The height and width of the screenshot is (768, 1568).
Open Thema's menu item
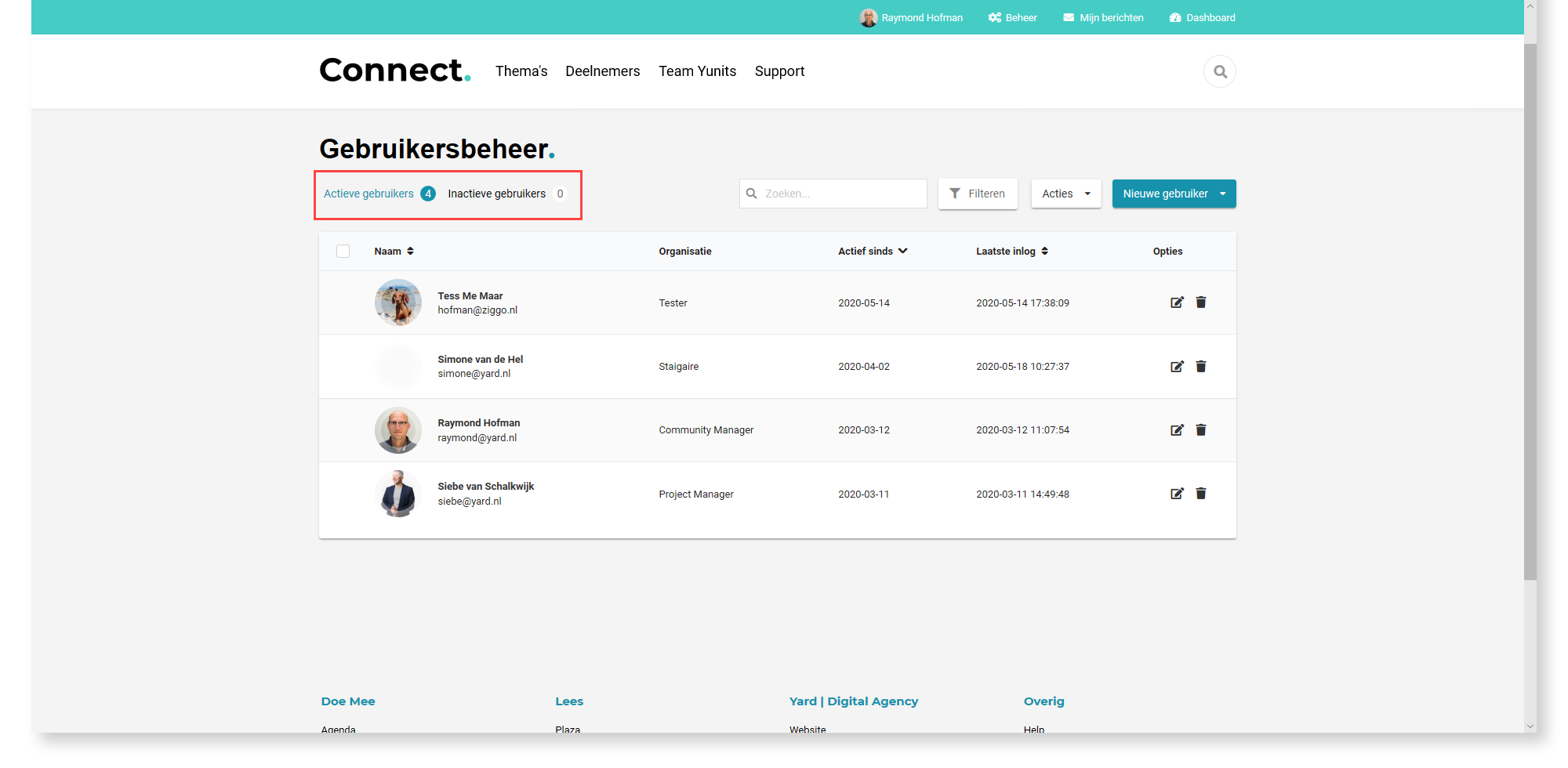[x=521, y=71]
